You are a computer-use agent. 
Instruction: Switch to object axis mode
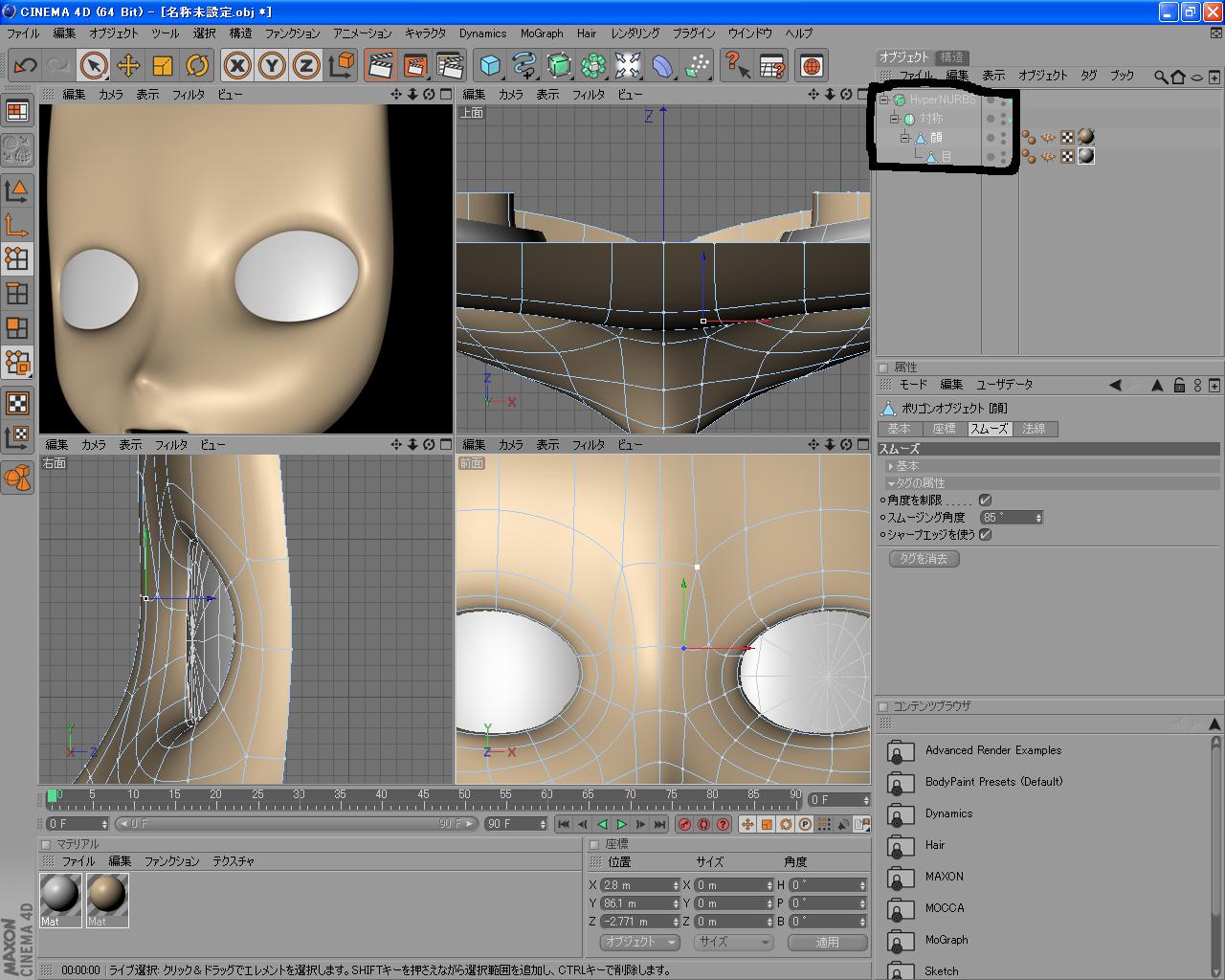pyautogui.click(x=16, y=225)
